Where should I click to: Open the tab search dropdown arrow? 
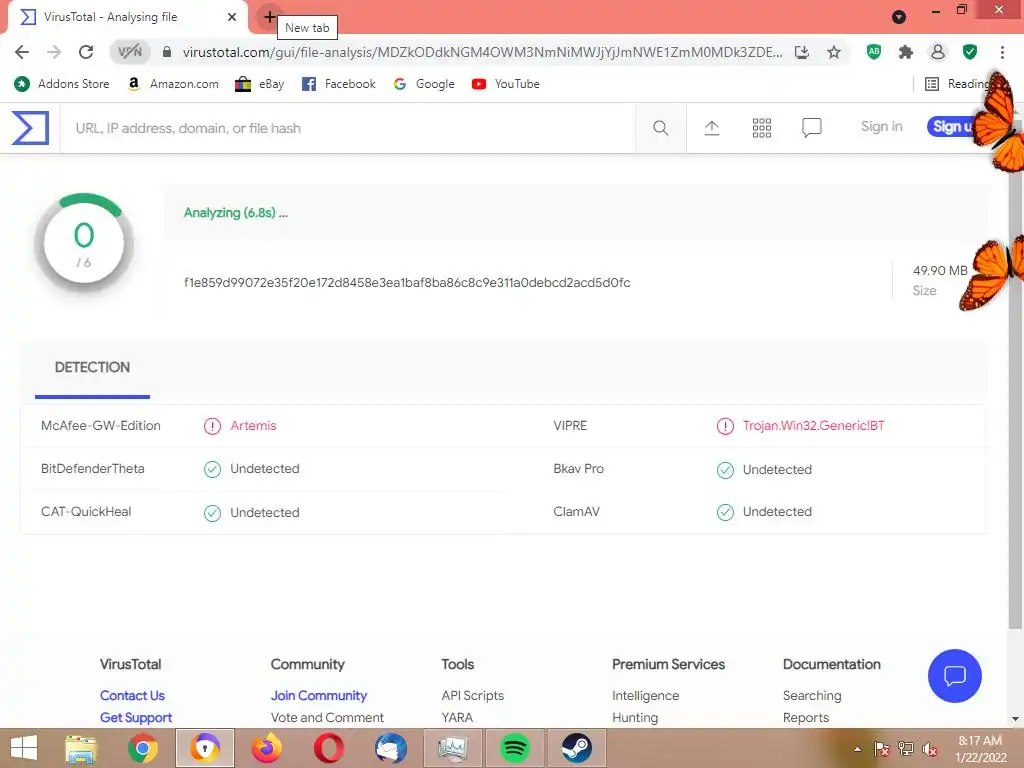pos(899,17)
